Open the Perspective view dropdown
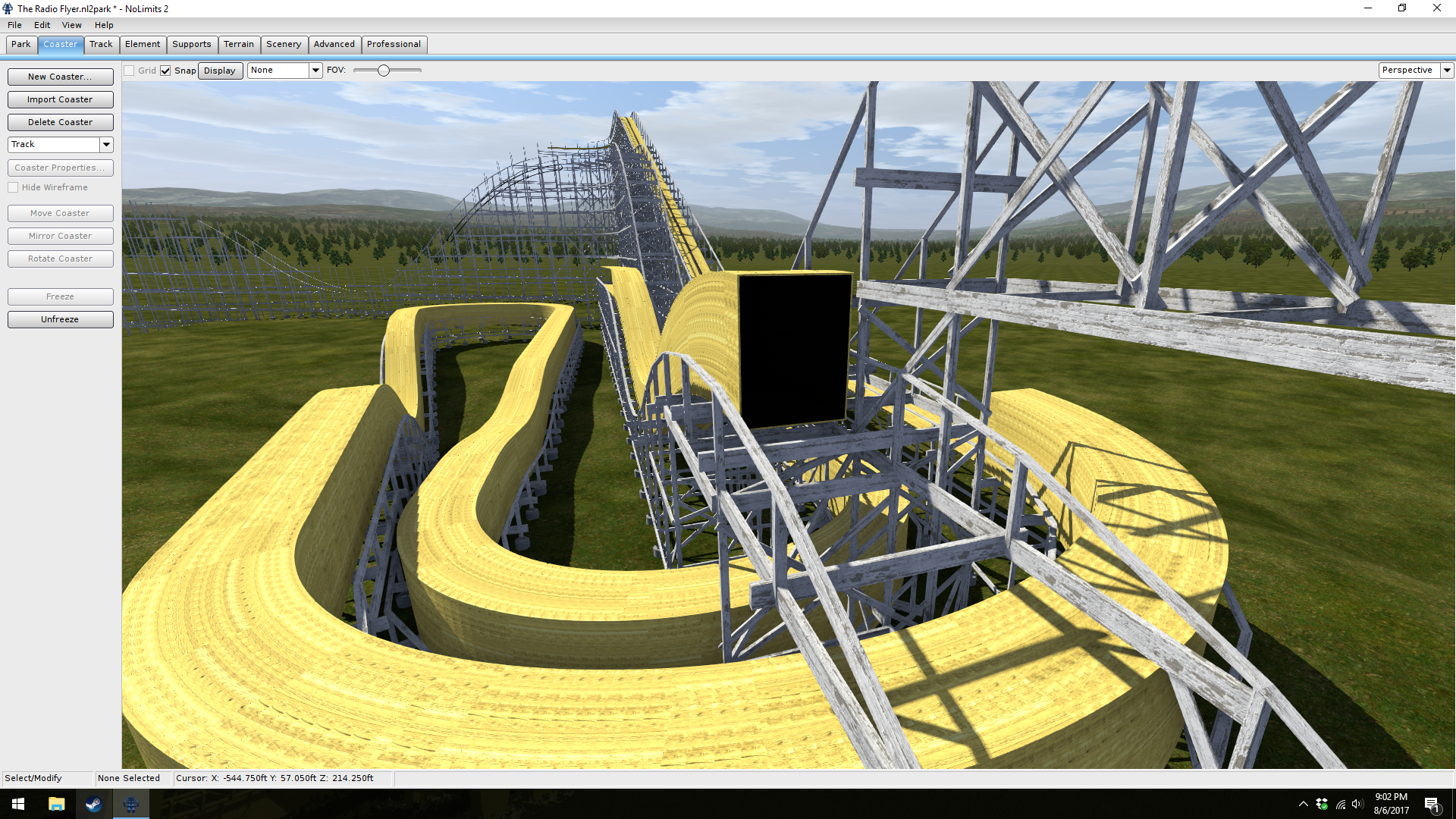The width and height of the screenshot is (1456, 819). click(1447, 70)
